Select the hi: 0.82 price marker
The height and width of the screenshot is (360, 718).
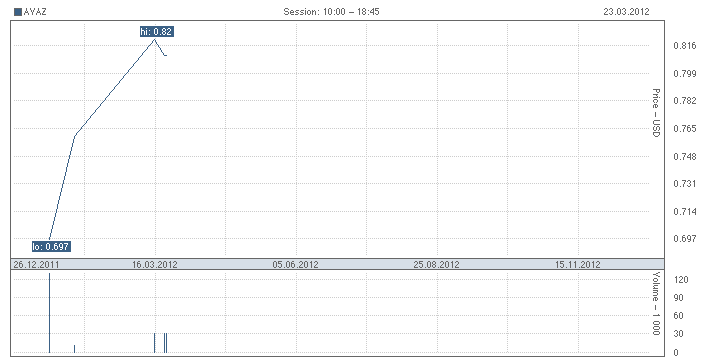tap(157, 32)
